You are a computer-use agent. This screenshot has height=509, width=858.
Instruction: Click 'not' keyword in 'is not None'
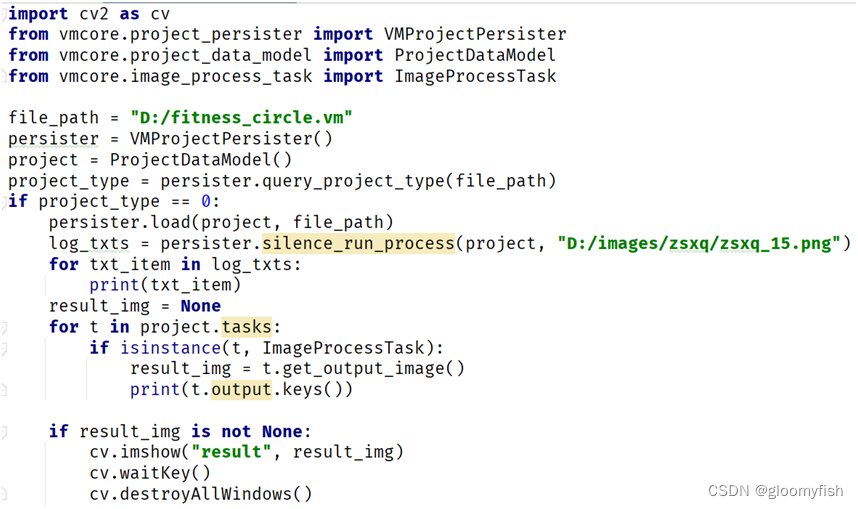[236, 432]
